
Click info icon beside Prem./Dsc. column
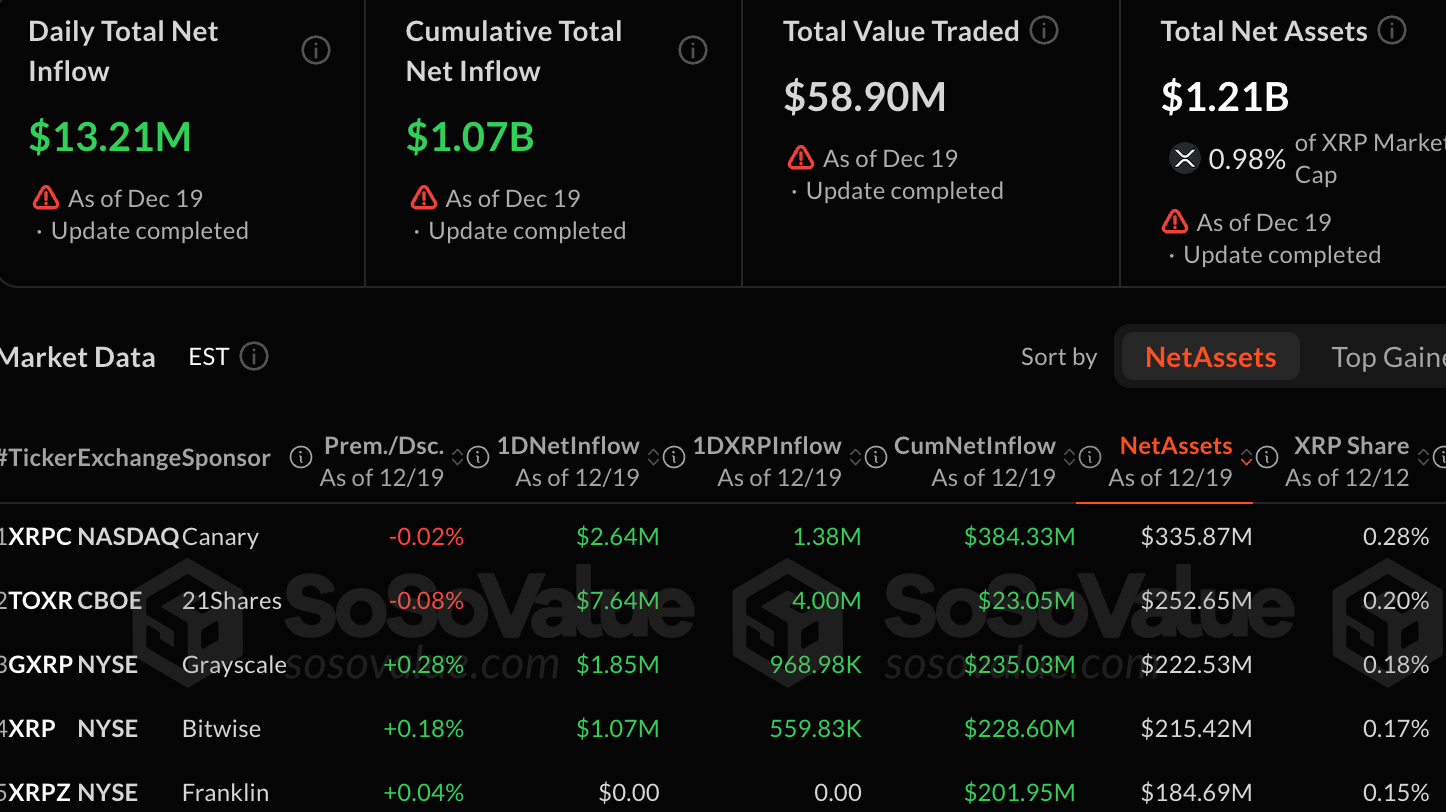coord(478,458)
